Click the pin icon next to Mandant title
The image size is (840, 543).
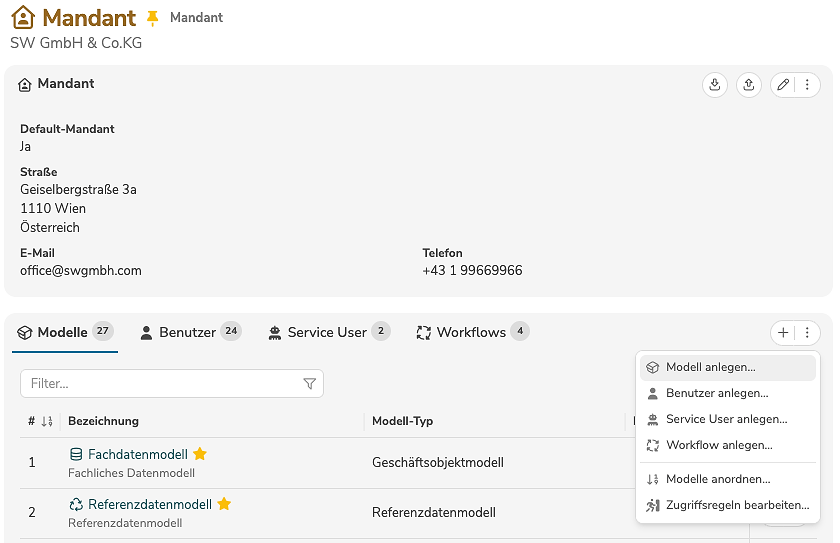coord(153,18)
